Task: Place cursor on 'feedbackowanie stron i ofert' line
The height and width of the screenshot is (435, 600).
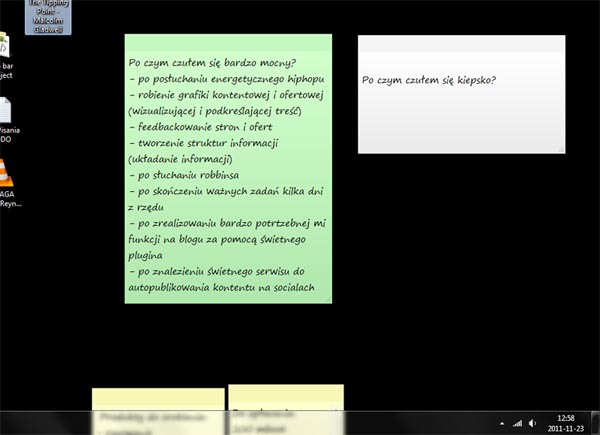Action: (x=199, y=127)
